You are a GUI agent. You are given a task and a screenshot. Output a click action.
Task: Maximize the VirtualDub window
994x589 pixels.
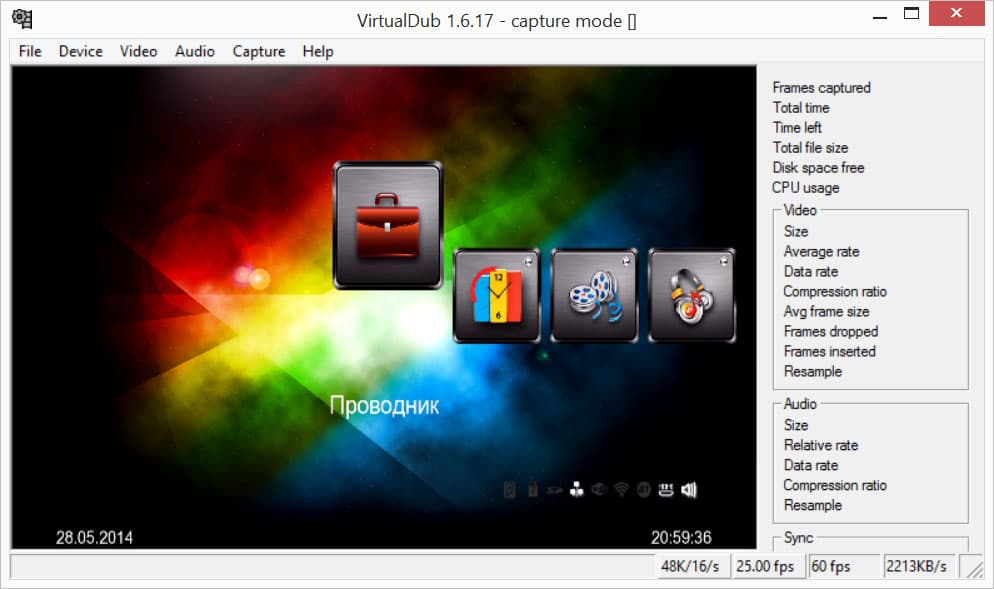click(x=911, y=14)
